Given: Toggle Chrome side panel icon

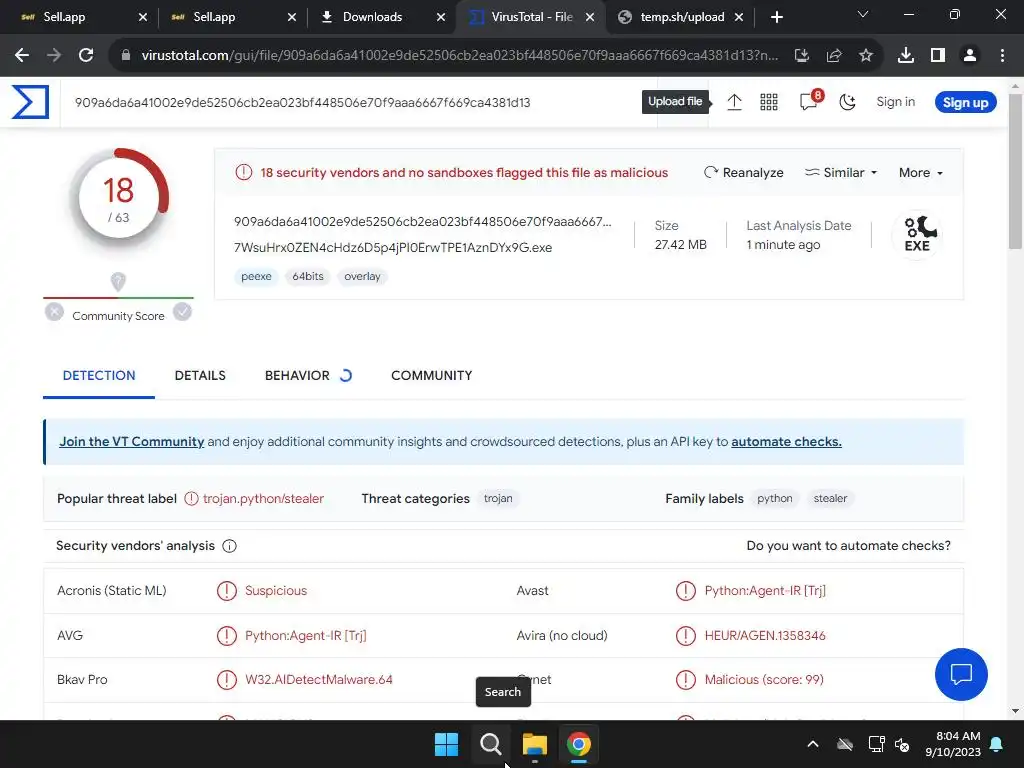Looking at the screenshot, I should pos(938,56).
